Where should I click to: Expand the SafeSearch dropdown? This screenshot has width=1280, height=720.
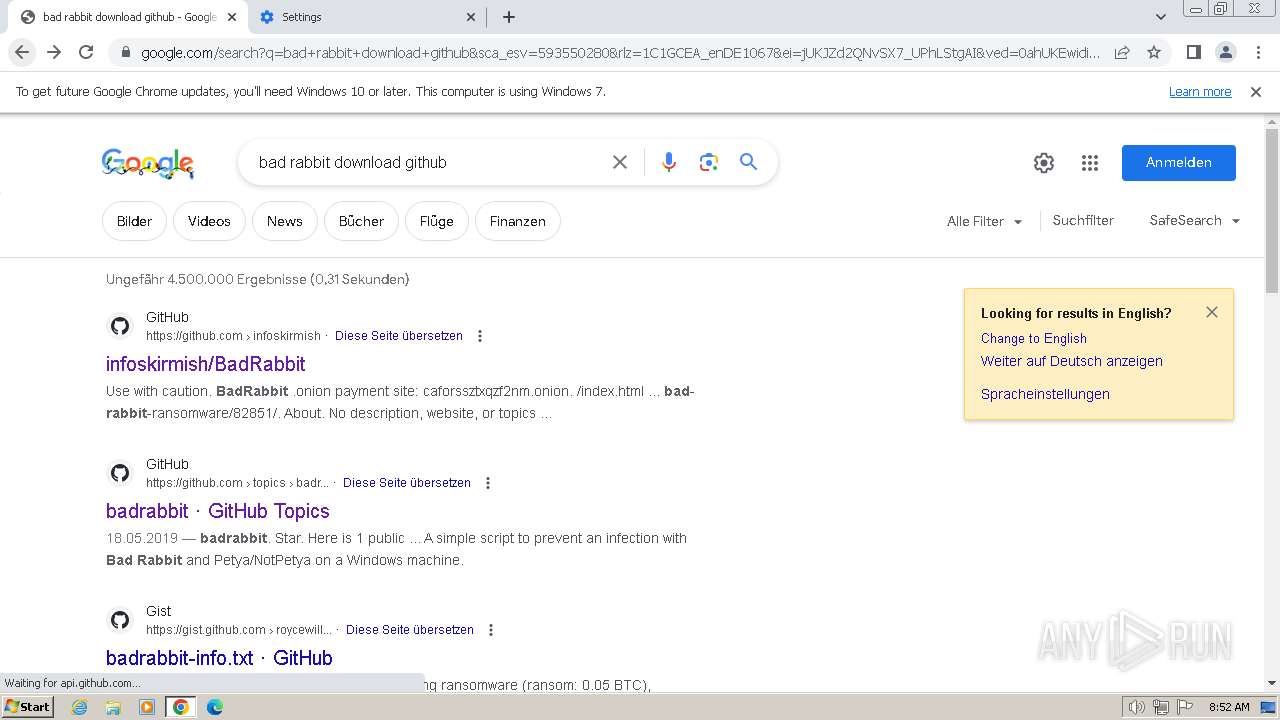pos(1195,220)
